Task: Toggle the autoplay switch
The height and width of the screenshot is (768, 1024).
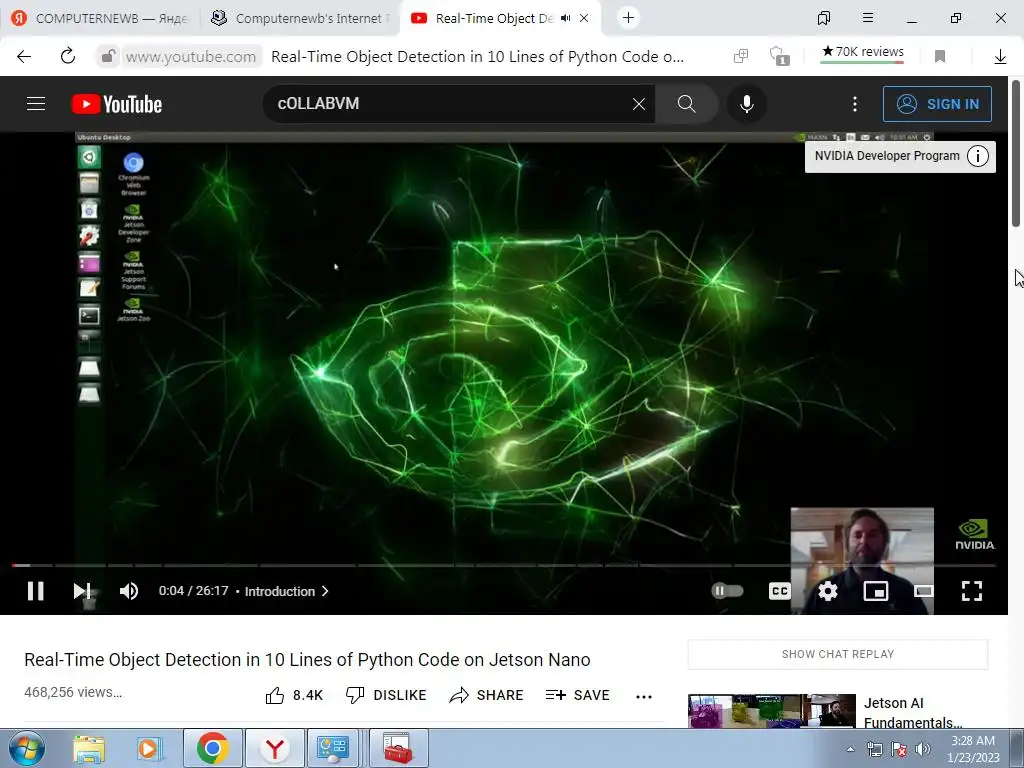Action: [727, 591]
